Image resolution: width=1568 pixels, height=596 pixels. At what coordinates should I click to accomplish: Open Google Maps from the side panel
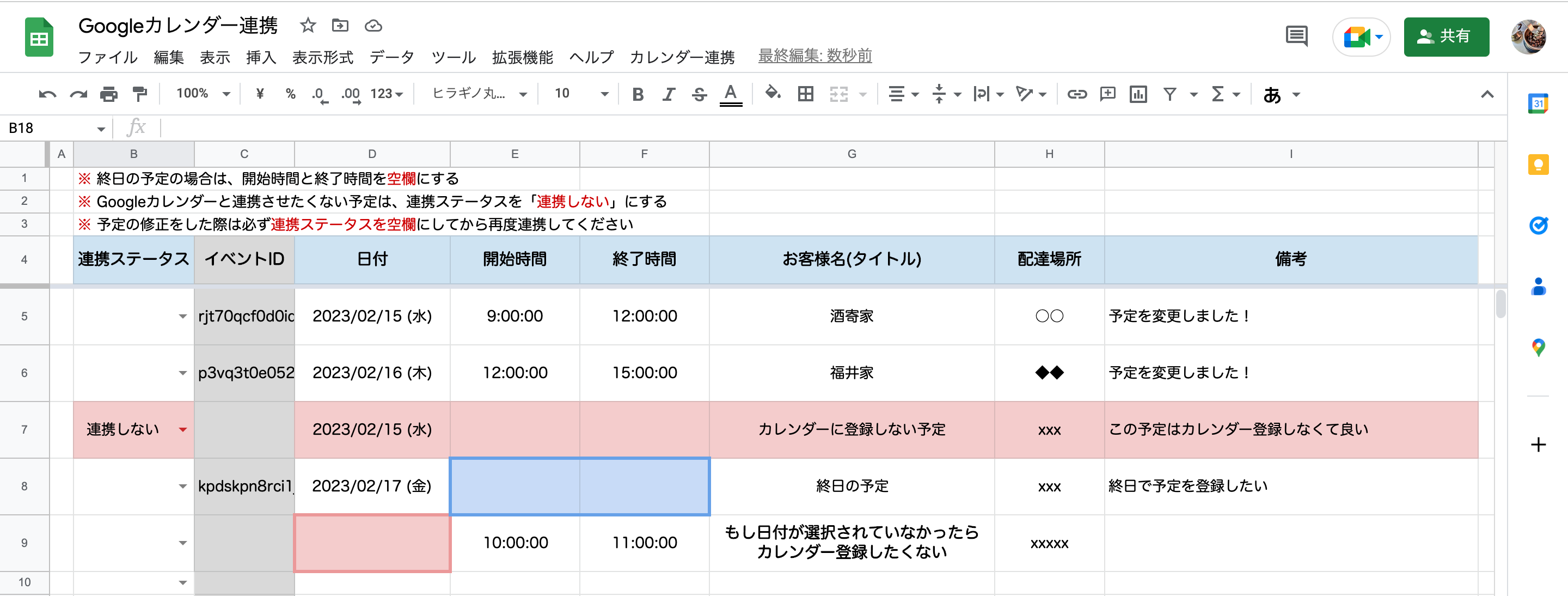1539,348
